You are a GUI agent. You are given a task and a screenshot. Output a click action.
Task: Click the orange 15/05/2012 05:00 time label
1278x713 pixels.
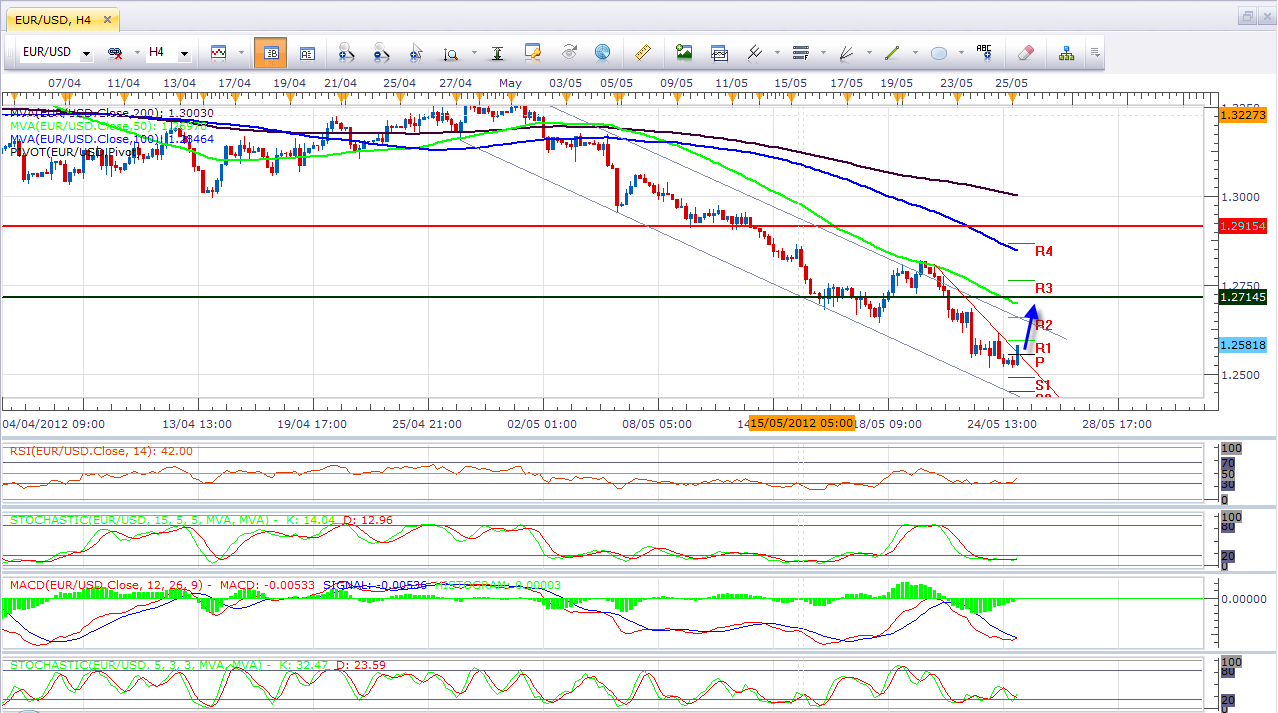(x=803, y=423)
